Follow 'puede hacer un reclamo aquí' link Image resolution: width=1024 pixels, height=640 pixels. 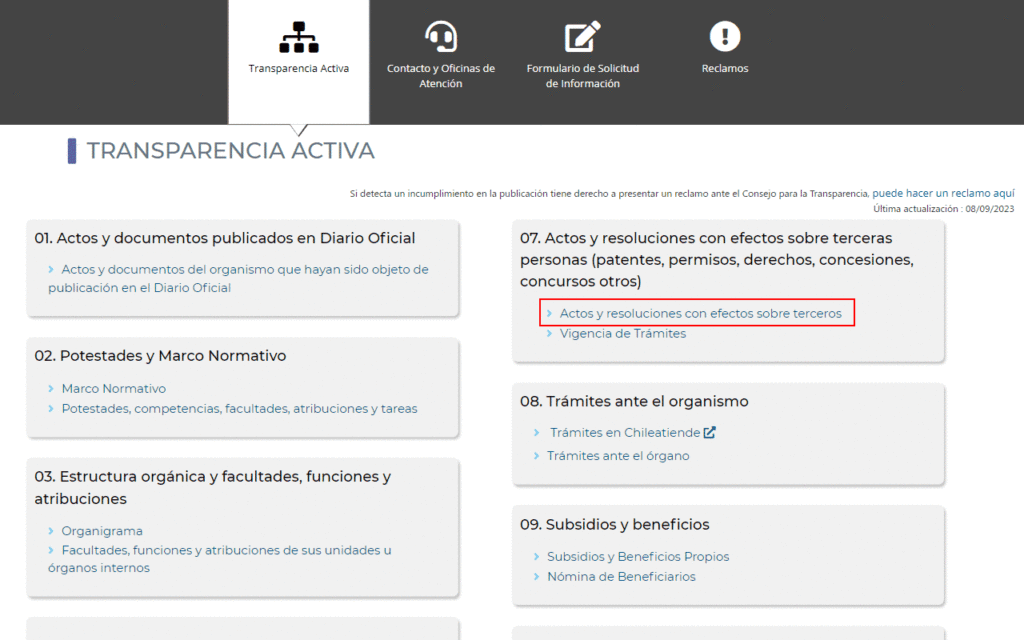(943, 193)
